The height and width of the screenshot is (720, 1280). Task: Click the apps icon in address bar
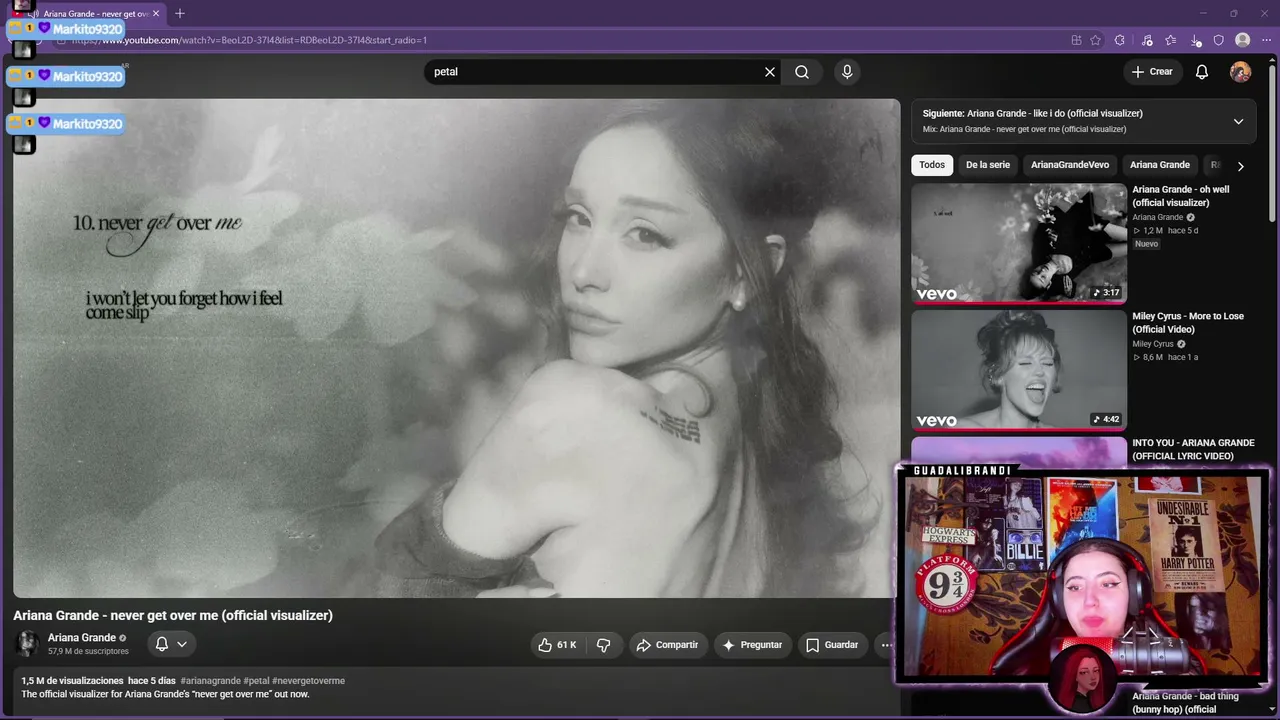(x=1076, y=40)
